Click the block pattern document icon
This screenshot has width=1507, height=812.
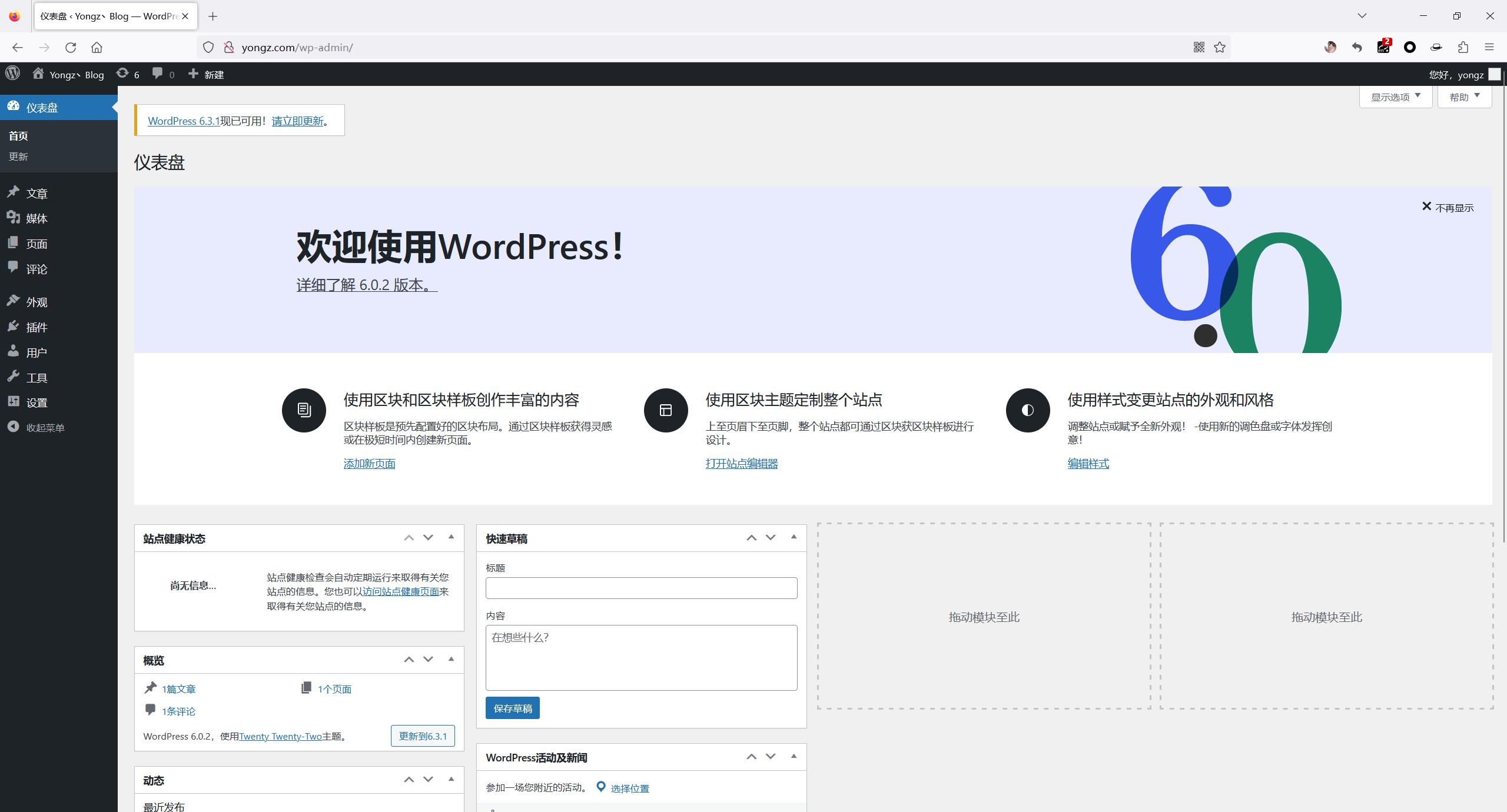[304, 410]
